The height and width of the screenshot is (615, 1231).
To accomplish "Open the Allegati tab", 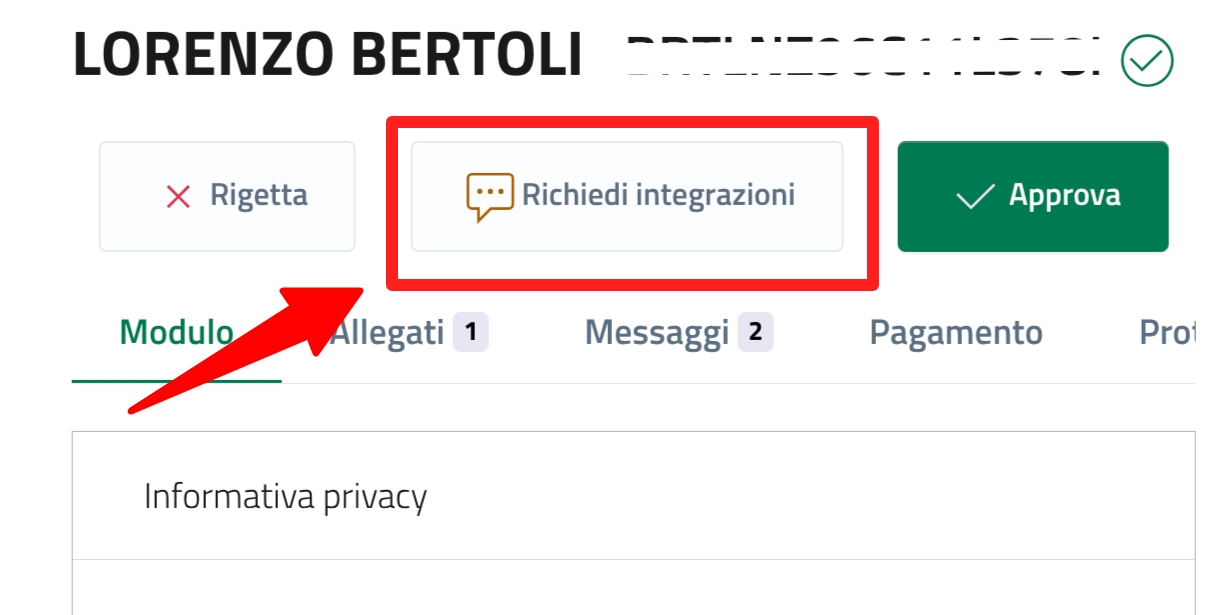I will coord(388,333).
